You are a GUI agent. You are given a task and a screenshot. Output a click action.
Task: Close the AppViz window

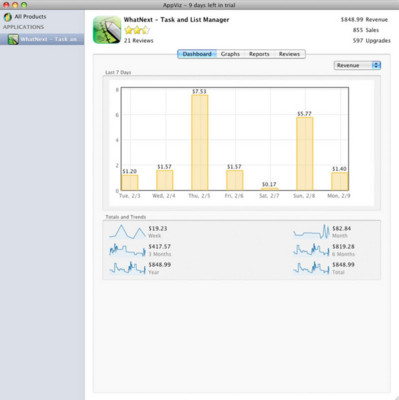coord(6,5)
